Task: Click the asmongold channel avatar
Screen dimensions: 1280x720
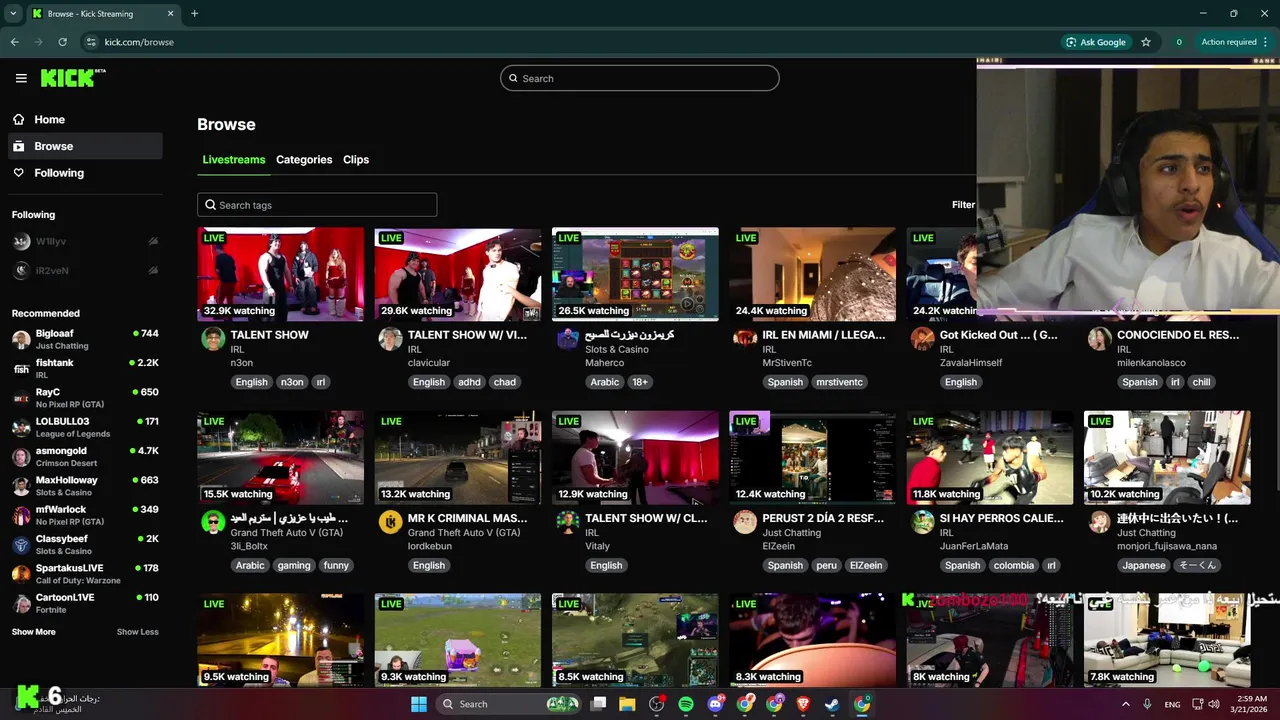Action: pyautogui.click(x=21, y=457)
